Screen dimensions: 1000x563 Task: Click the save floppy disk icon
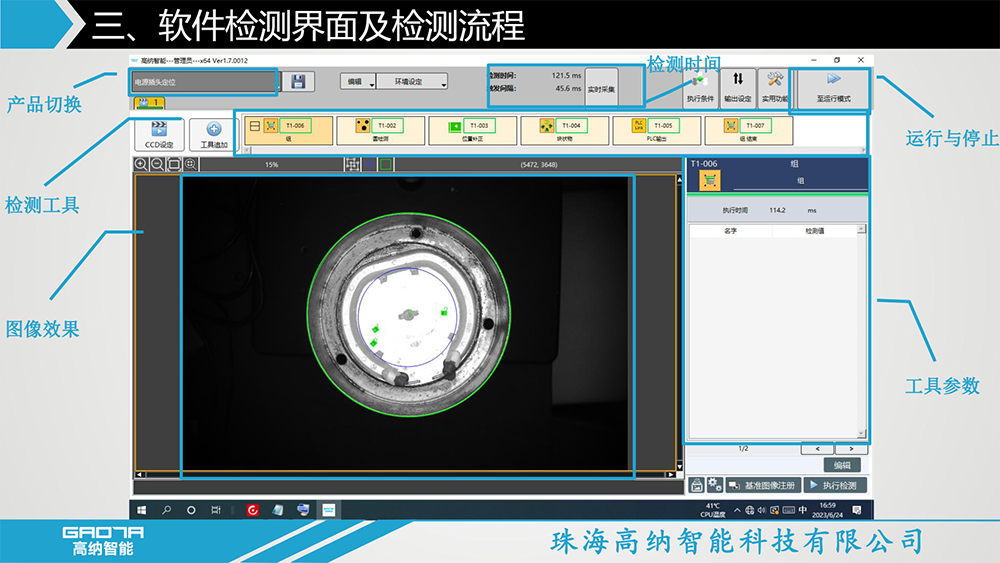[x=298, y=82]
